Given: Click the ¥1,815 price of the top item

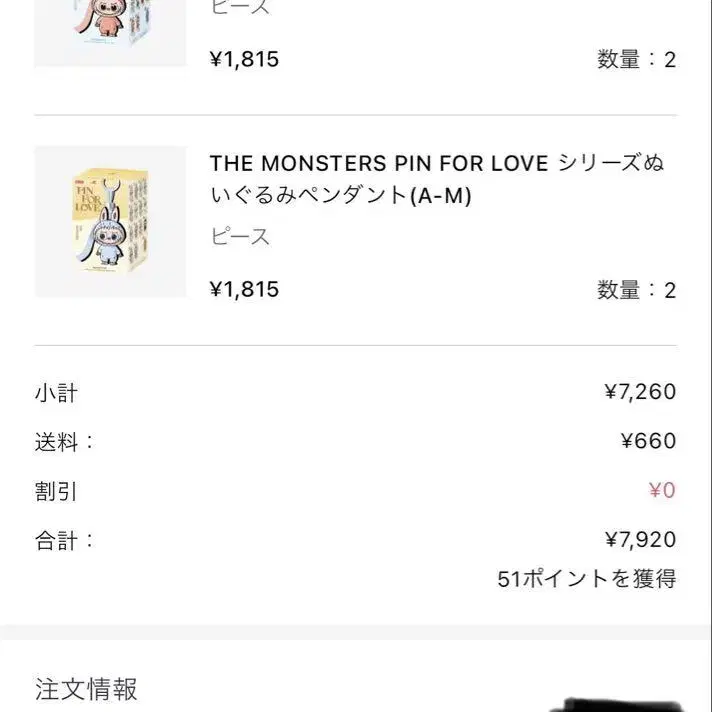Looking at the screenshot, I should point(244,59).
